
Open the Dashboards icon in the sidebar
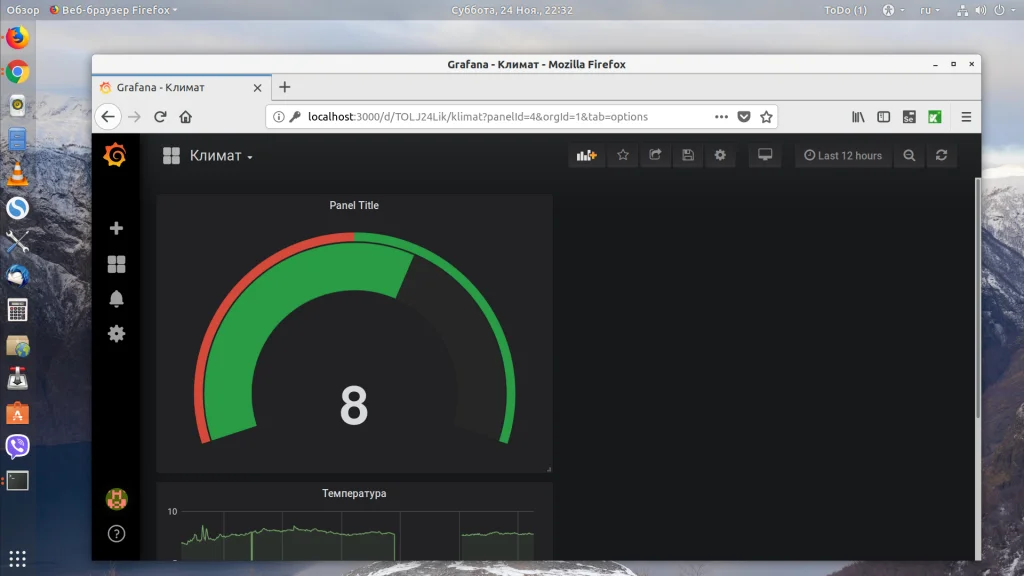tap(116, 264)
